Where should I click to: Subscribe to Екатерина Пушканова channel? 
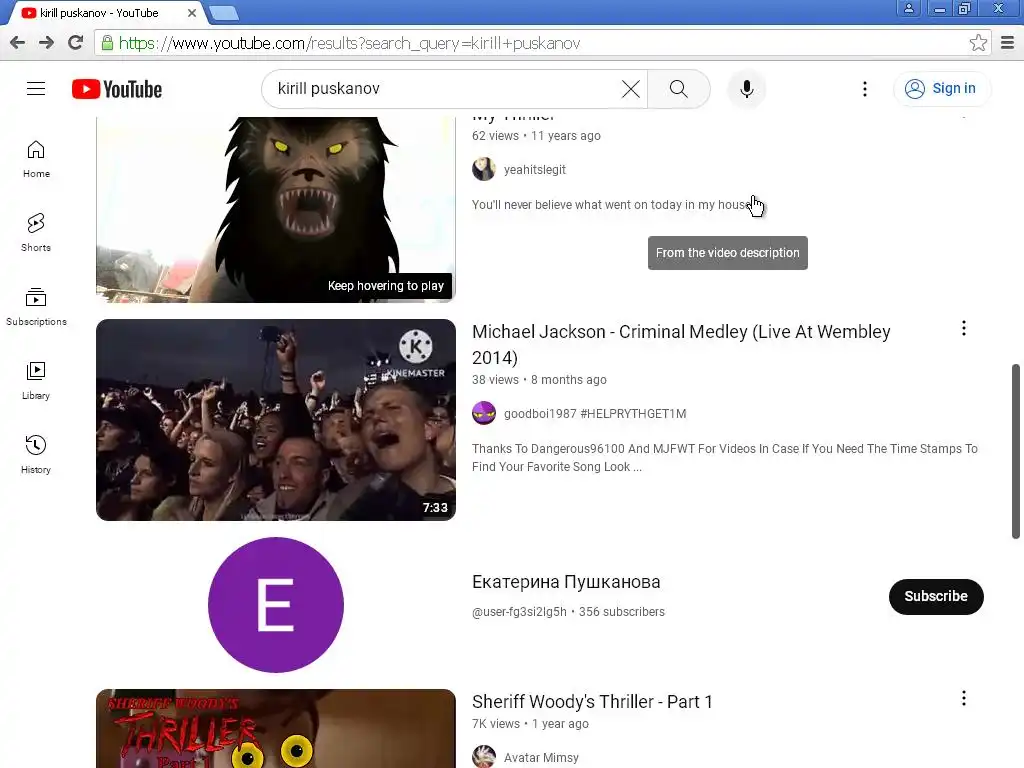pos(936,596)
